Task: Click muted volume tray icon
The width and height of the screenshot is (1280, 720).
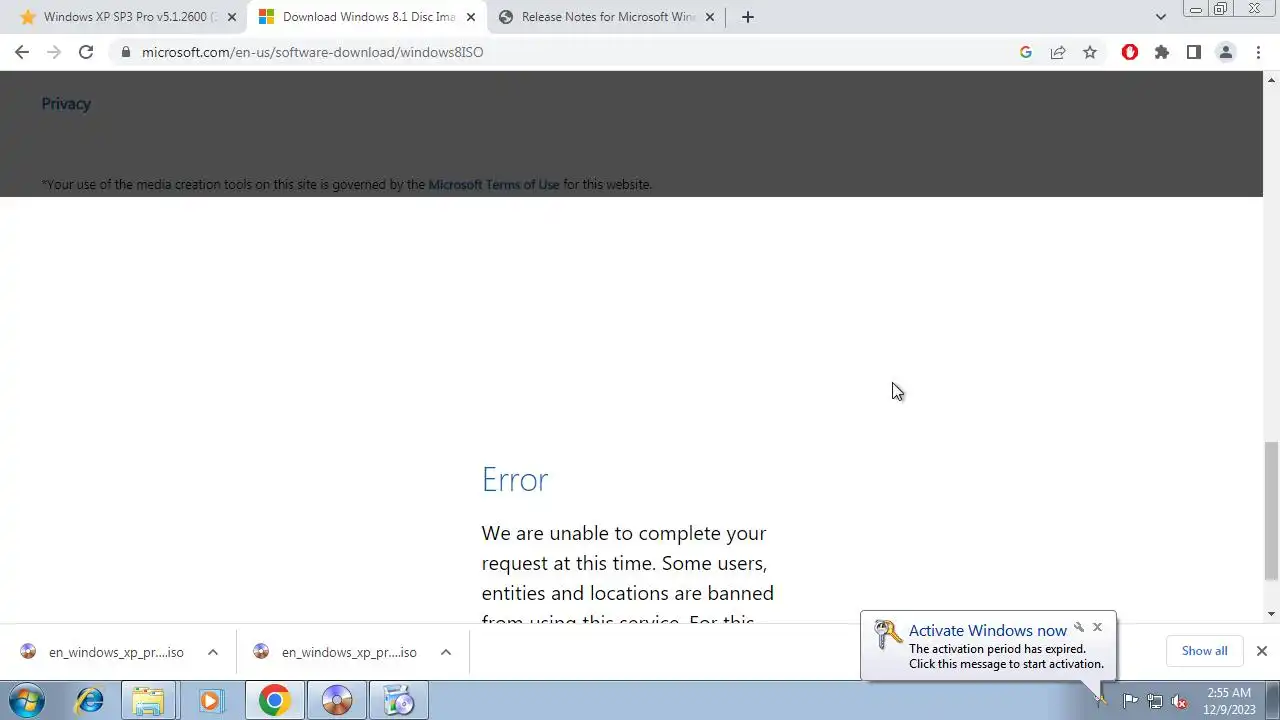Action: tap(1179, 701)
